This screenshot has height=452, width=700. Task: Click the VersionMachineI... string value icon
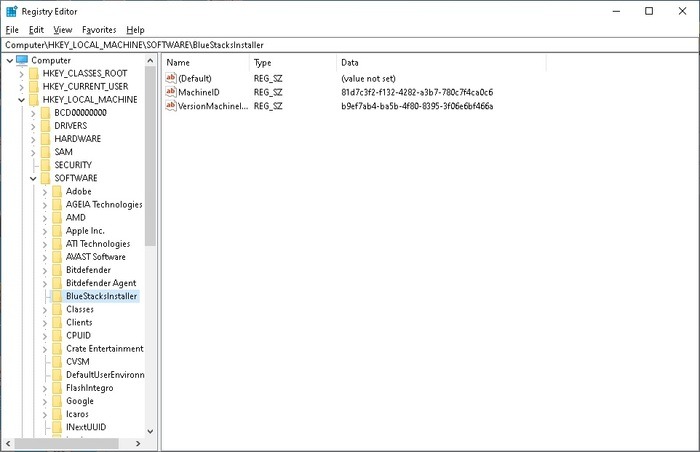[171, 106]
